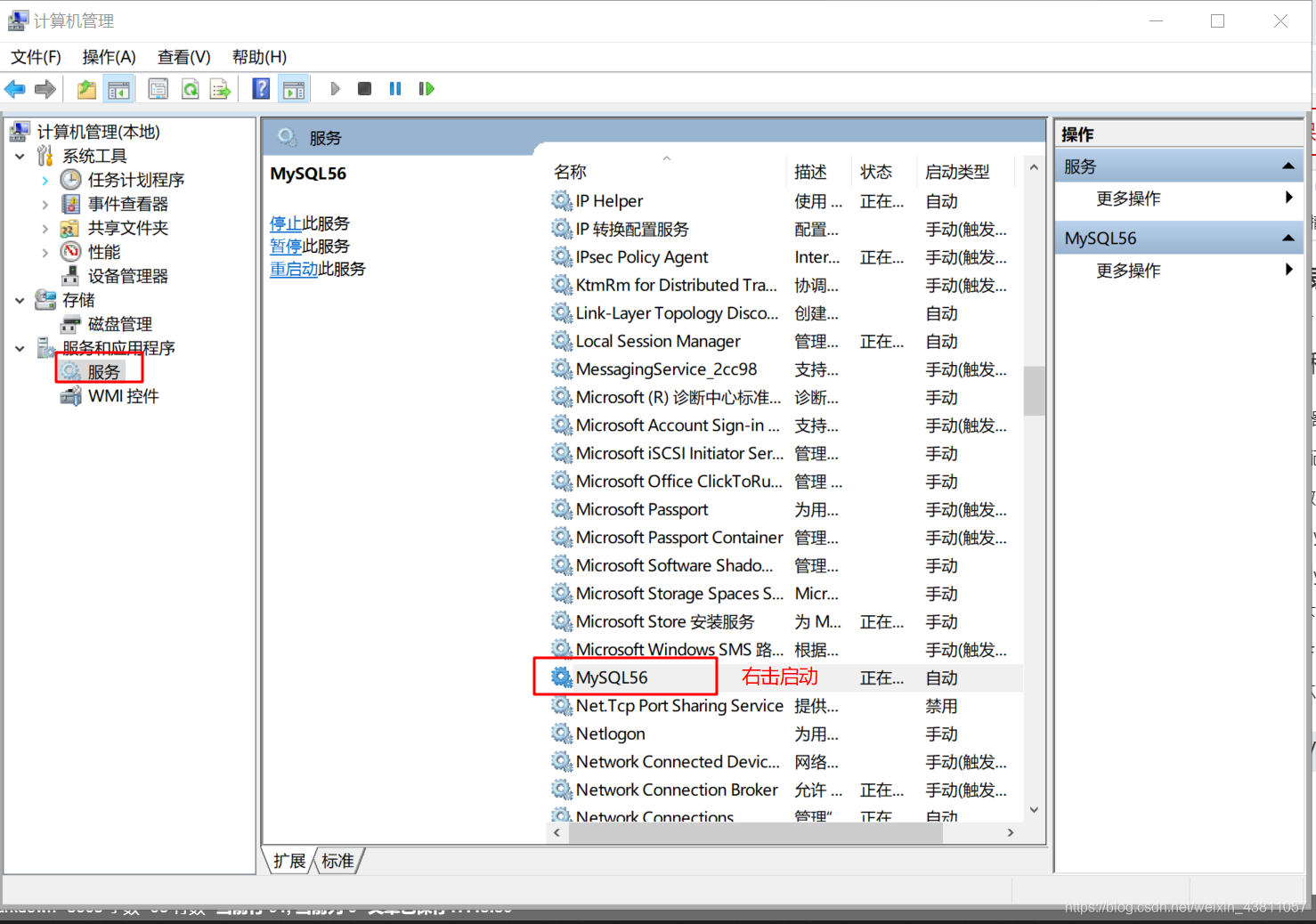The image size is (1316, 924).
Task: Select the Network Connection Broker service
Action: tap(786, 790)
